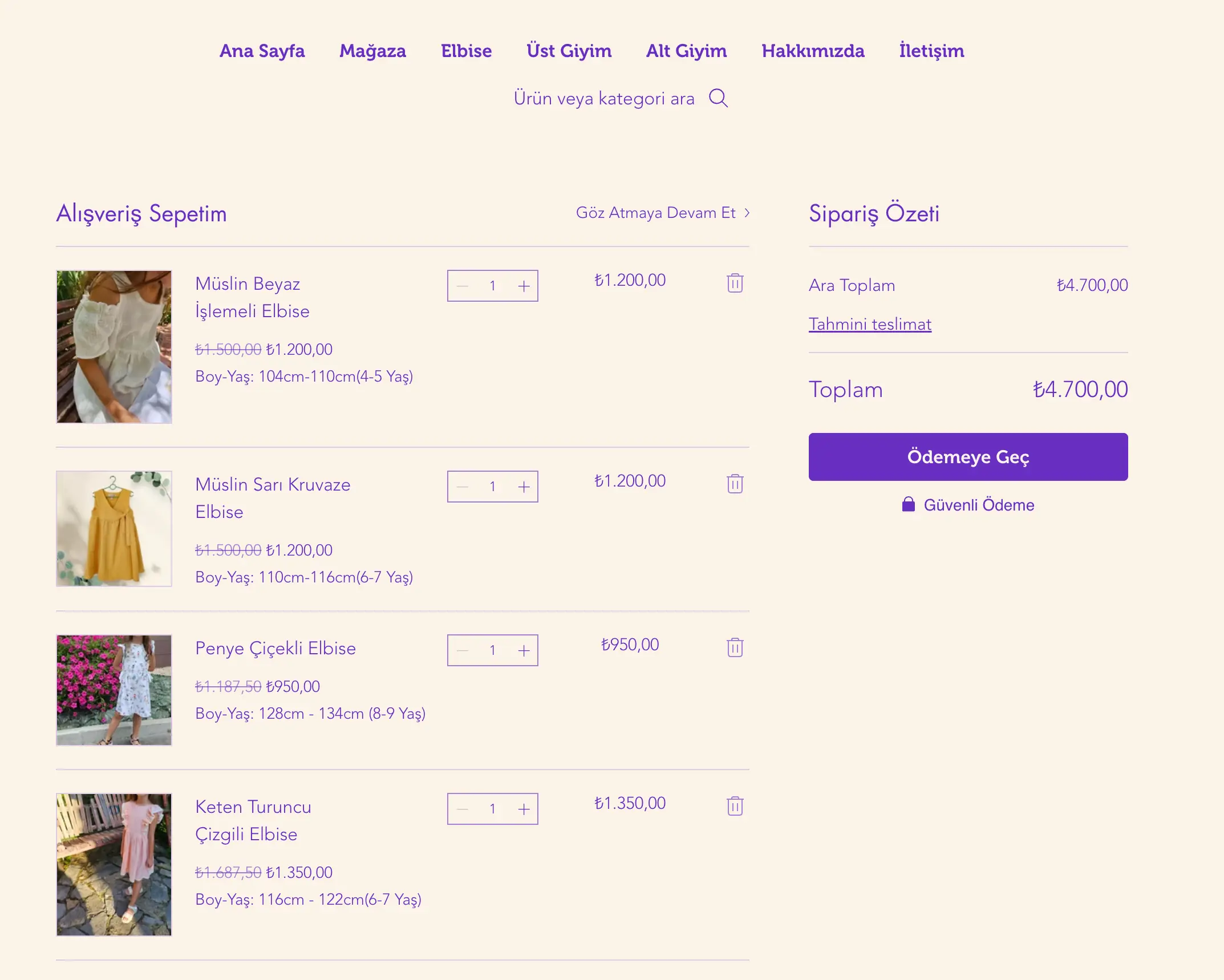Navigate to Üst Giyim menu

(569, 51)
